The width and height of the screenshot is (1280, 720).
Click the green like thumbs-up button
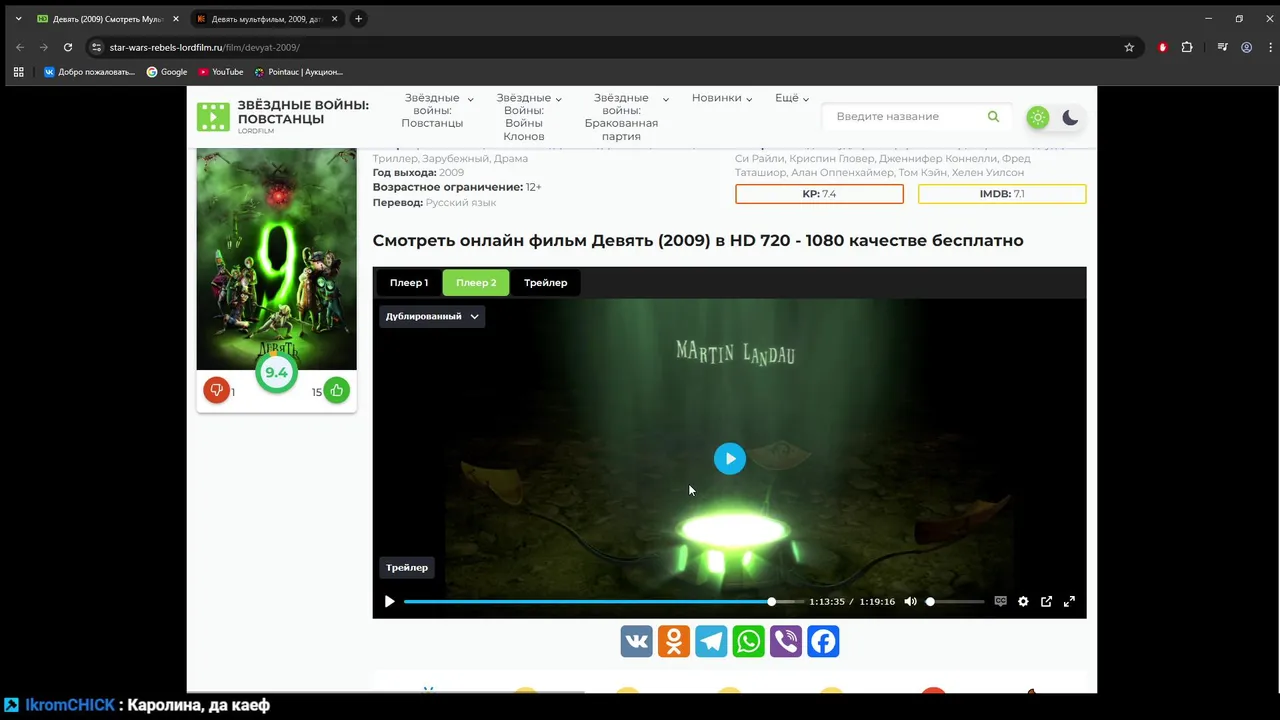(337, 391)
